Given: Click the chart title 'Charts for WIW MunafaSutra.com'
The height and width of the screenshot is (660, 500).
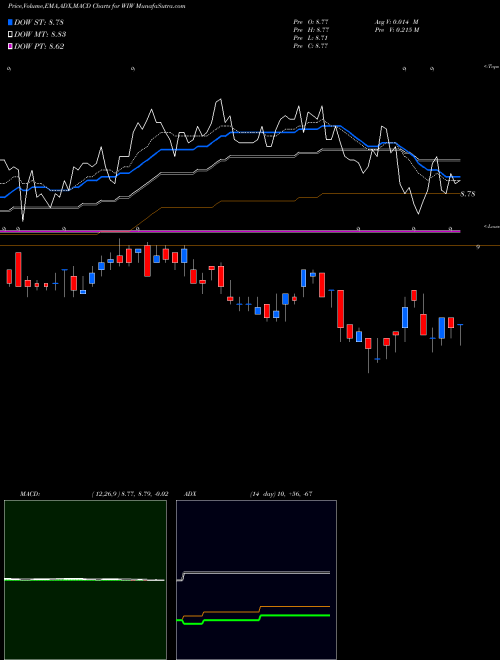Looking at the screenshot, I should tap(139, 6).
